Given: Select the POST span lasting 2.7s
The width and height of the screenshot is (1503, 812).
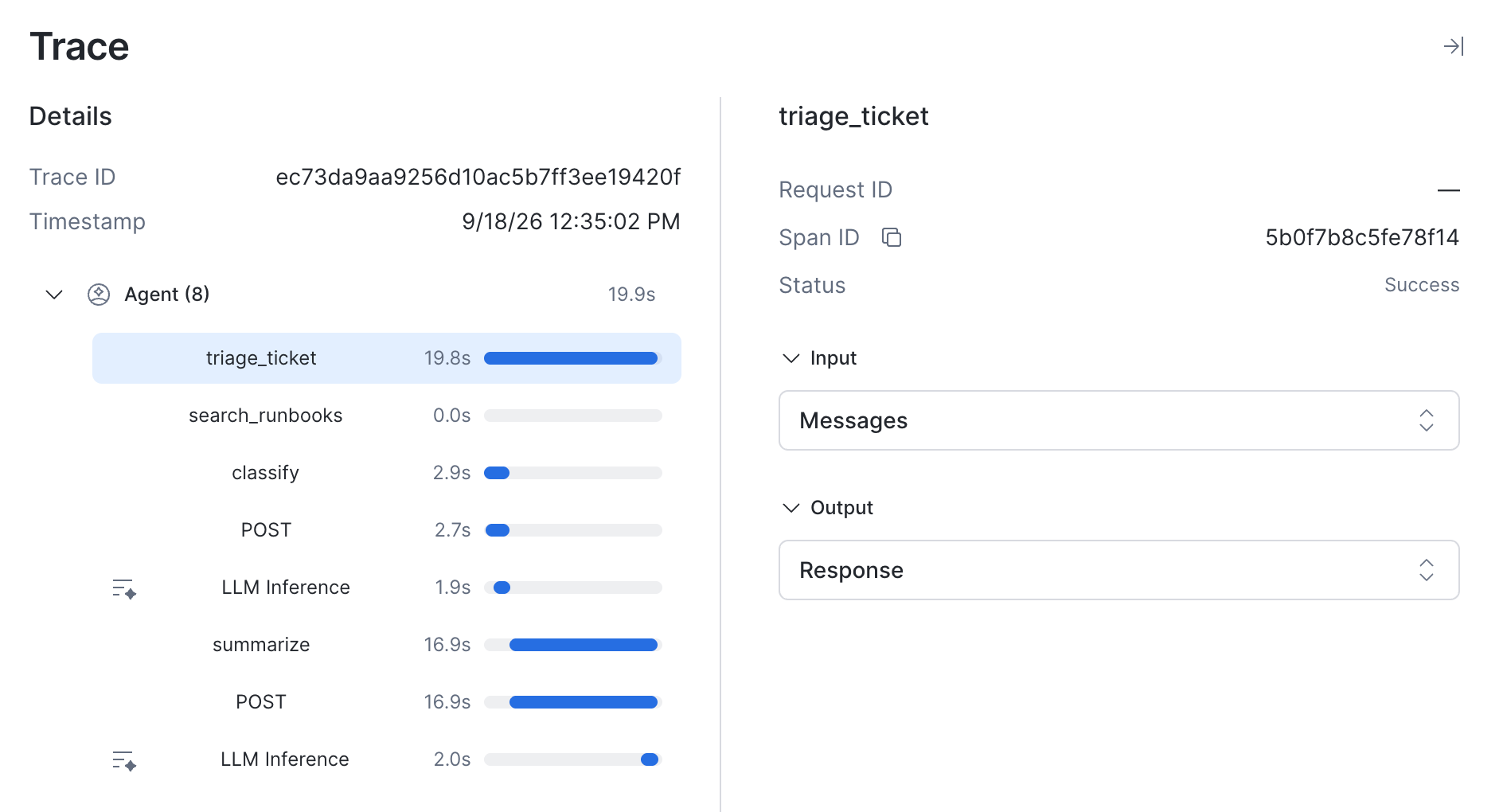Looking at the screenshot, I should [387, 530].
